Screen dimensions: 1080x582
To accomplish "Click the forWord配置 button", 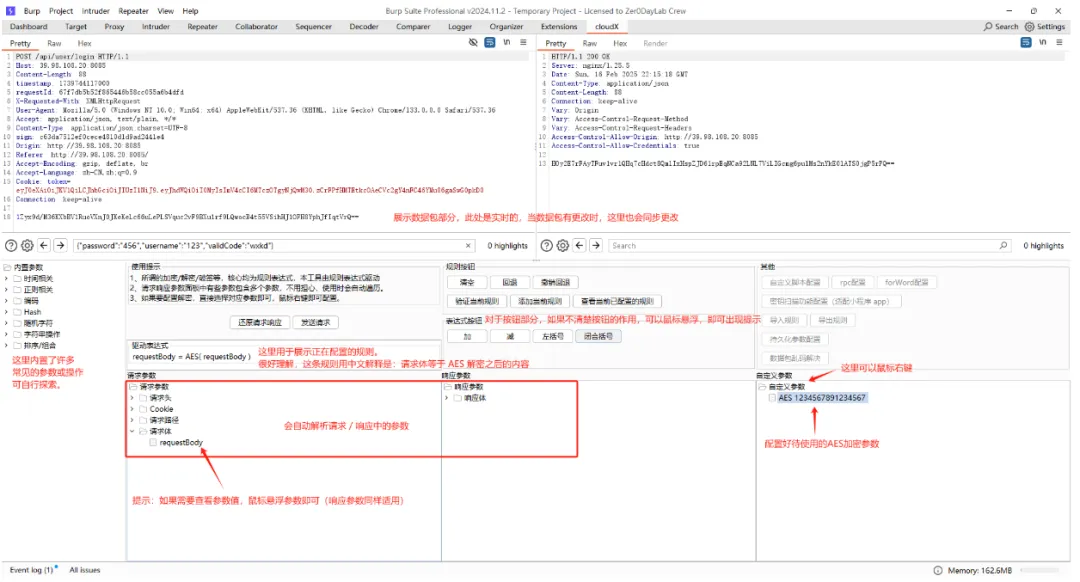I will (x=906, y=282).
